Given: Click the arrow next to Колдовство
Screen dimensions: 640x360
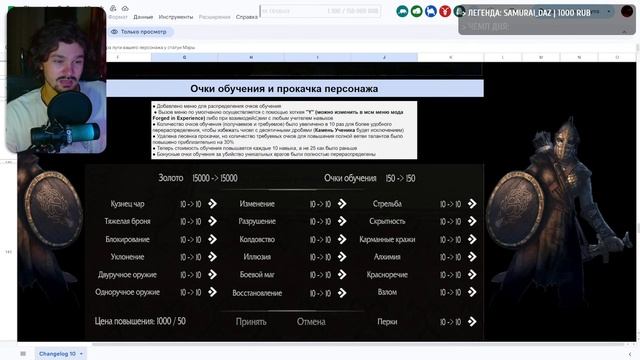Looking at the screenshot, I should pos(342,239).
